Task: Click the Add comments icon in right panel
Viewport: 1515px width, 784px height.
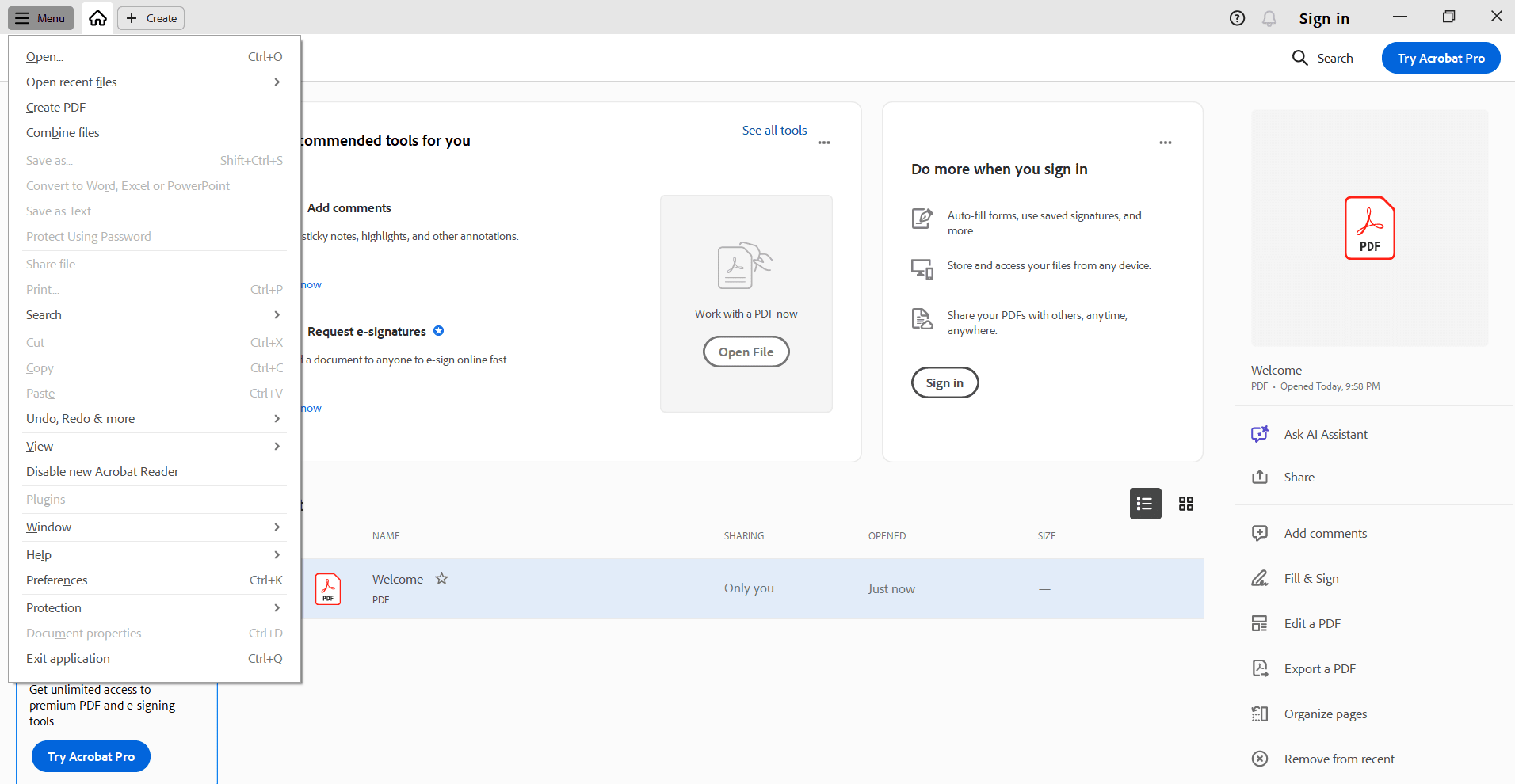Action: point(1260,533)
